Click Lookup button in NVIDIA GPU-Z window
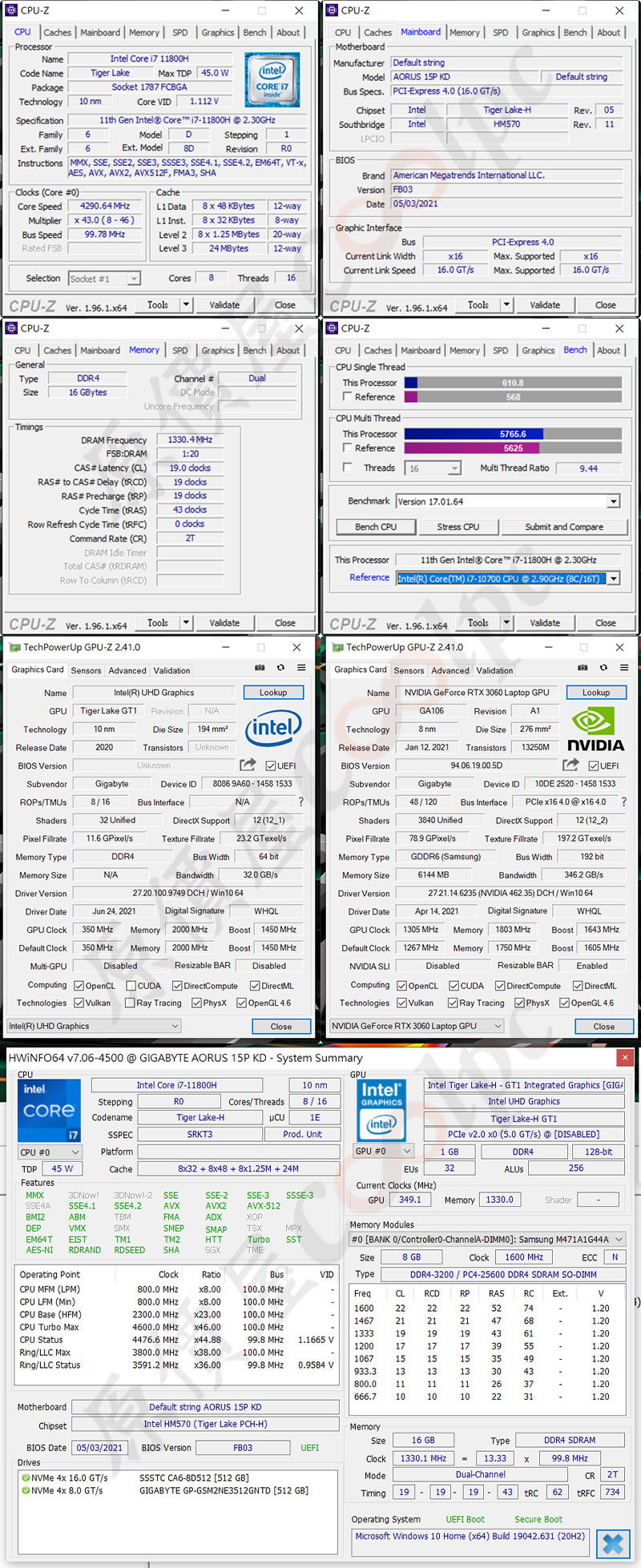The height and width of the screenshot is (1568, 641). [x=595, y=693]
